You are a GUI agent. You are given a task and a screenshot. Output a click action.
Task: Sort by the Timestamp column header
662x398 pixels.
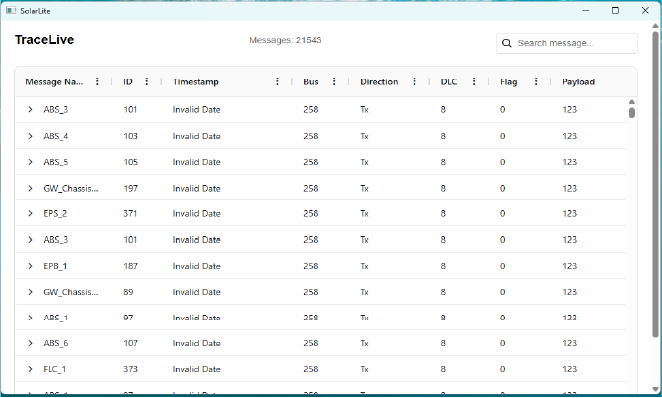[x=195, y=81]
